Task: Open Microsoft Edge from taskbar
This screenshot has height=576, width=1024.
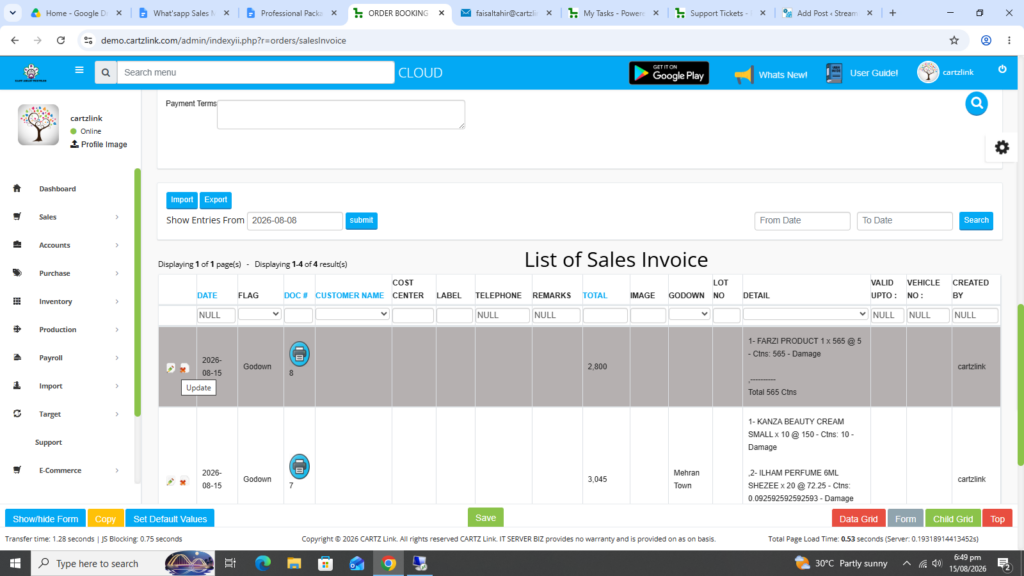Action: point(263,563)
